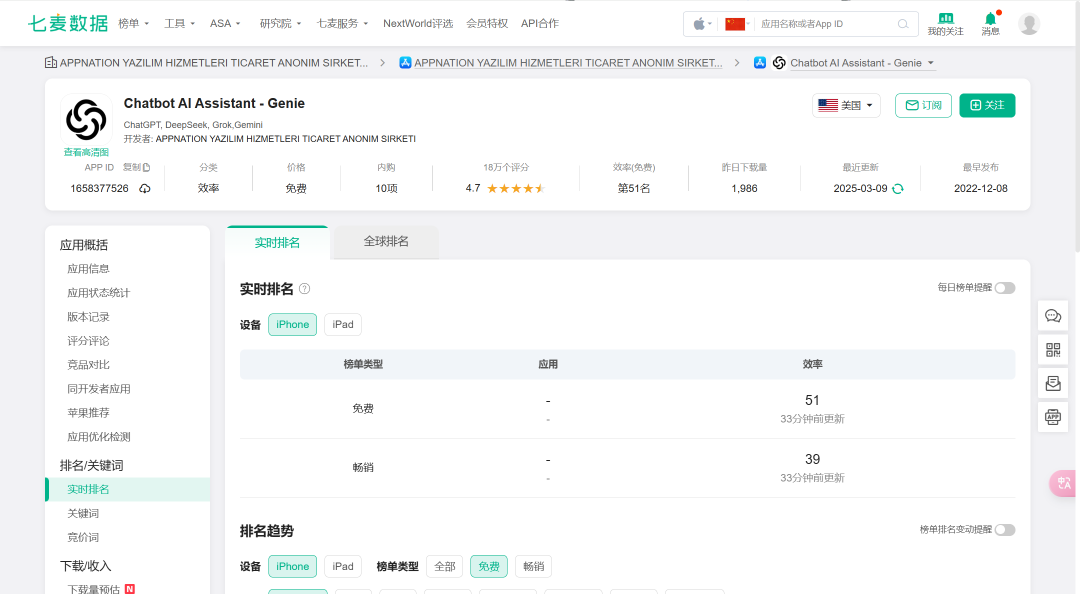Open 竞价词 in the sidebar

[83, 537]
